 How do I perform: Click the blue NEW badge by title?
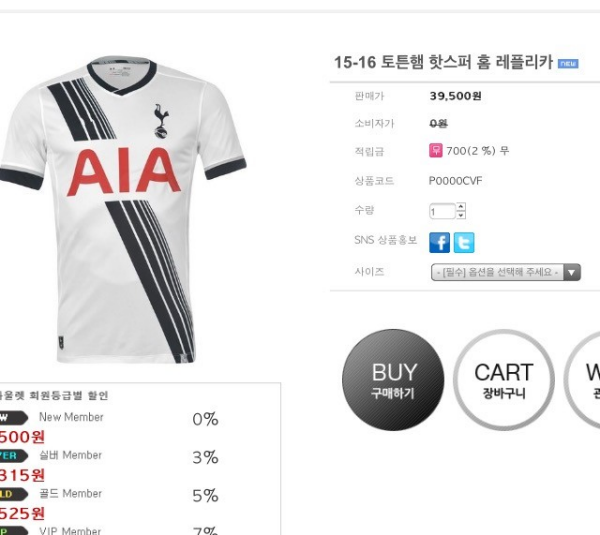(568, 64)
